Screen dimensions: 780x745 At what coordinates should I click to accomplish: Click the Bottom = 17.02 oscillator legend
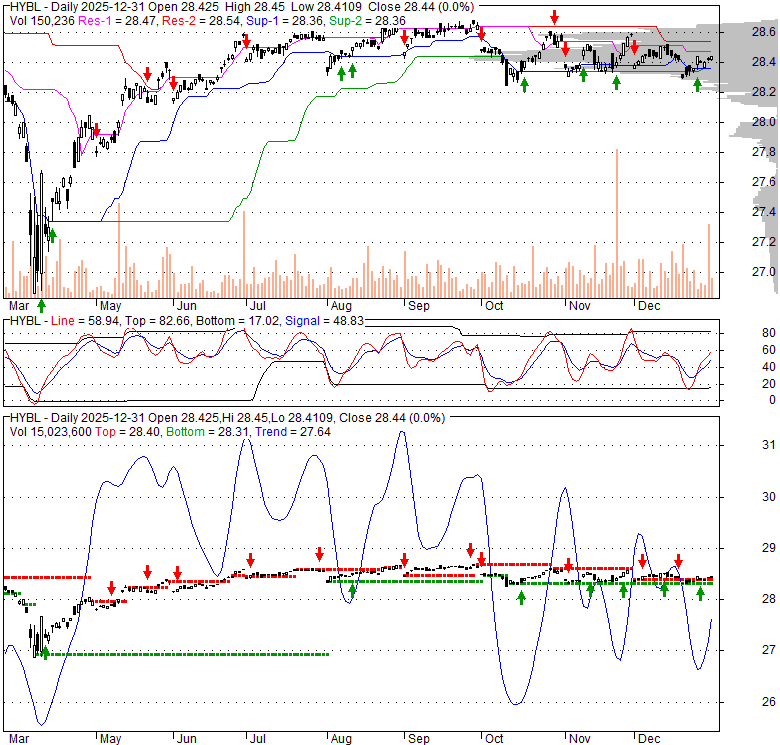click(x=238, y=321)
